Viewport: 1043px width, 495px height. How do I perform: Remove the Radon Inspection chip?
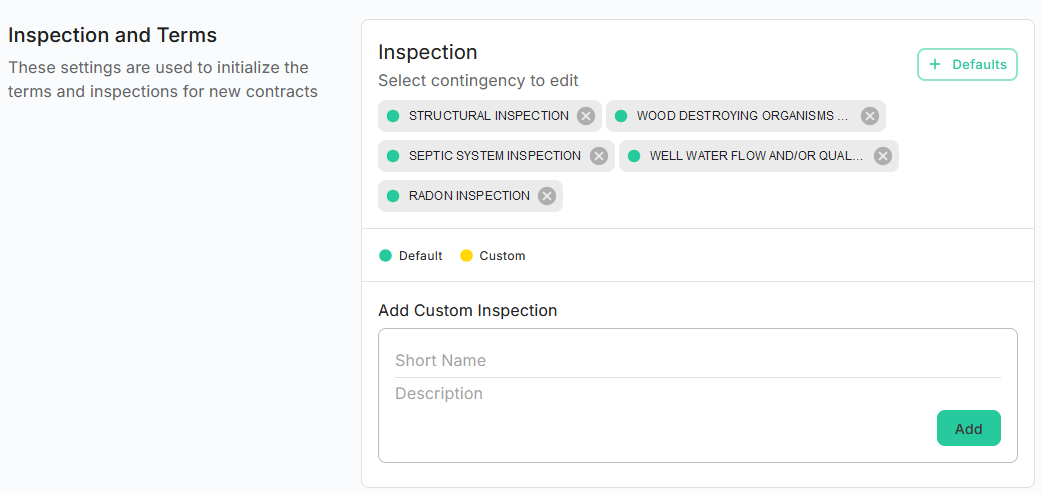[547, 196]
